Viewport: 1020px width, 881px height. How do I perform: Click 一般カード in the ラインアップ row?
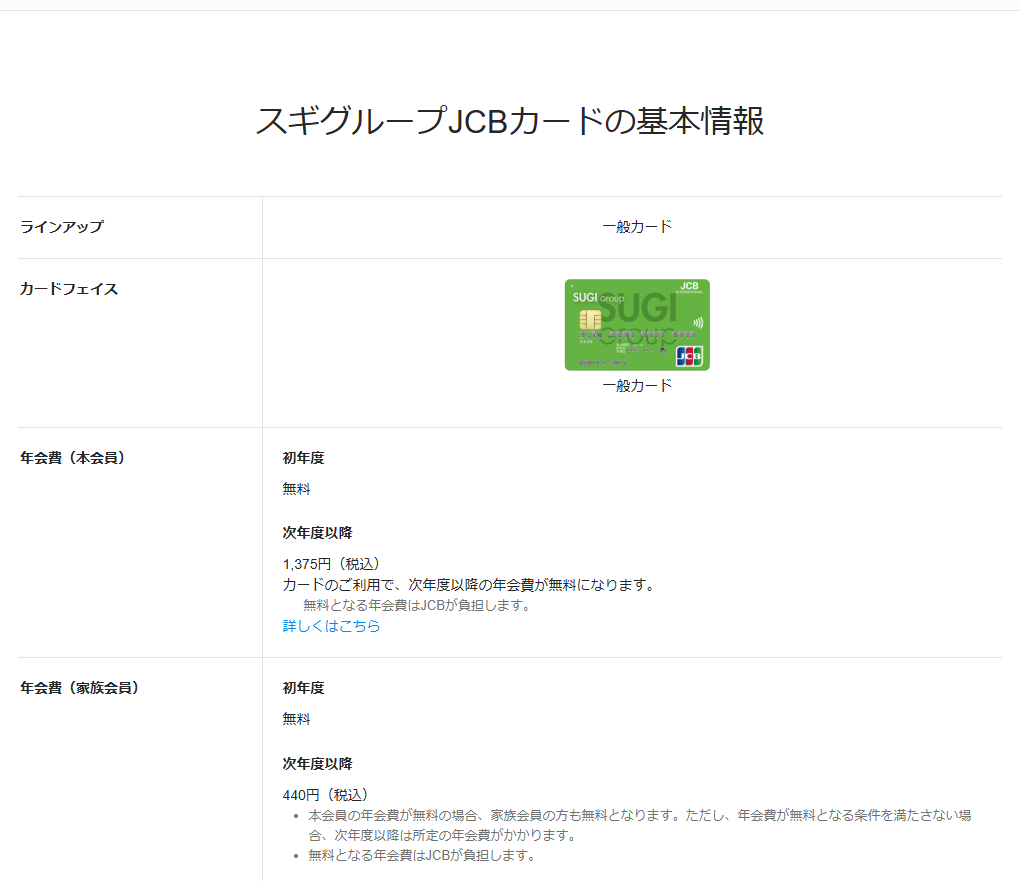(x=637, y=227)
